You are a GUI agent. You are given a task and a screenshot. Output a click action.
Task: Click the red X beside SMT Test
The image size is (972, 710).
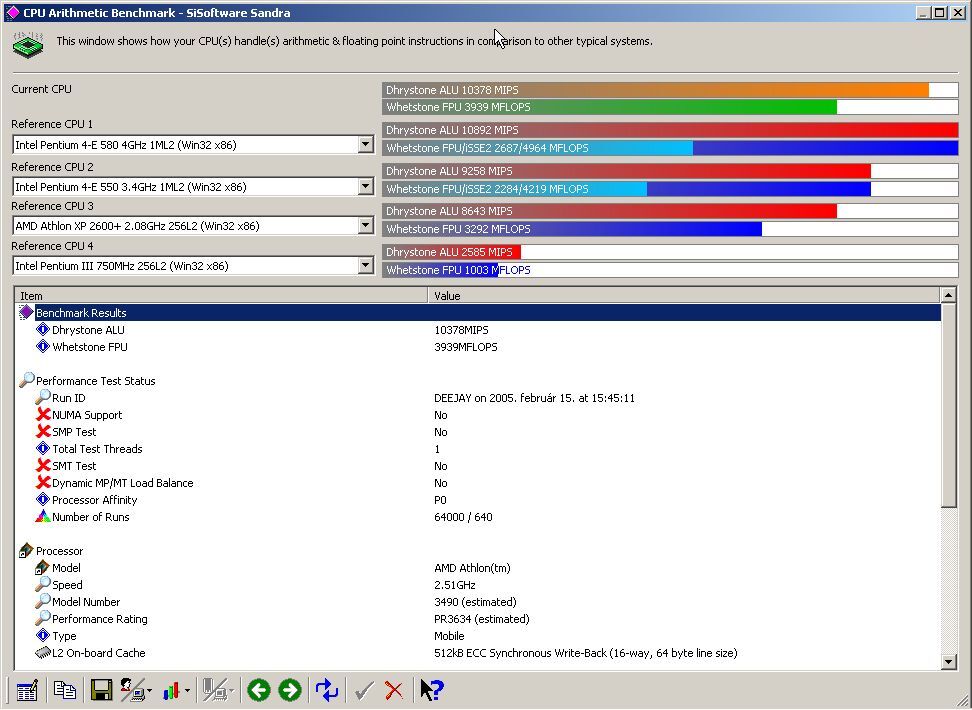click(x=43, y=465)
